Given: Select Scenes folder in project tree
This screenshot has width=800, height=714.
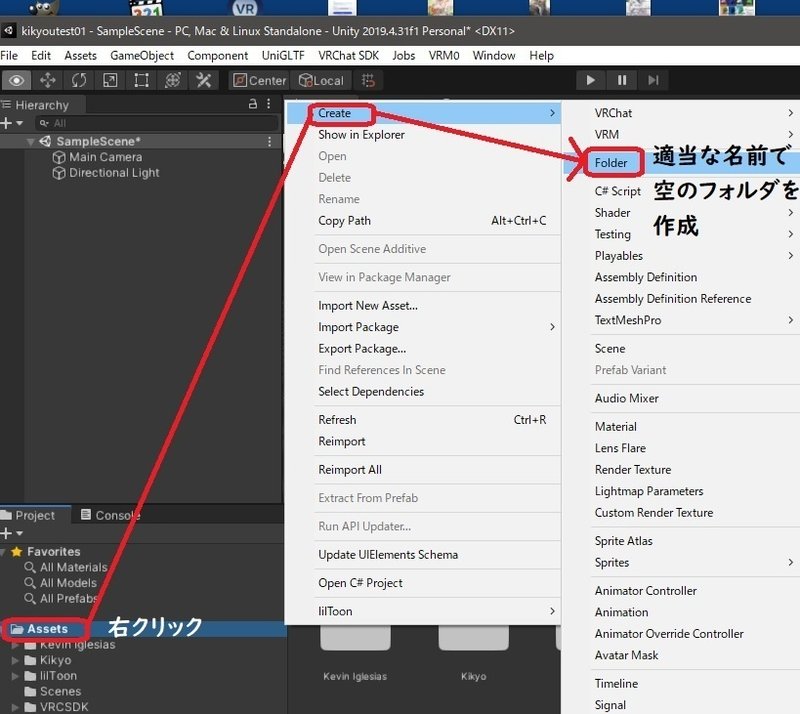Looking at the screenshot, I should (x=53, y=692).
